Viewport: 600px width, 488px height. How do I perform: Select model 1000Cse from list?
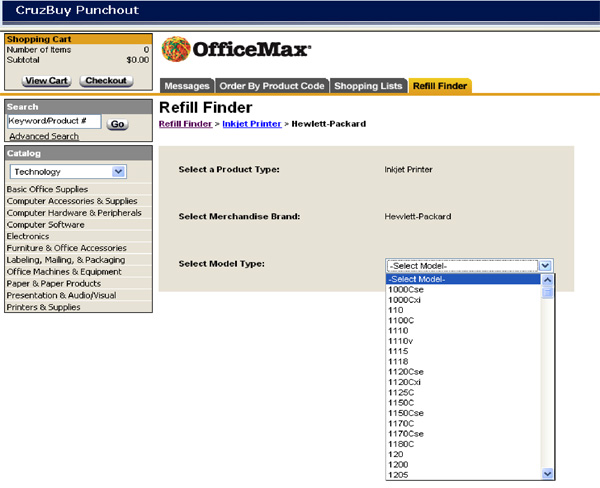(x=463, y=290)
